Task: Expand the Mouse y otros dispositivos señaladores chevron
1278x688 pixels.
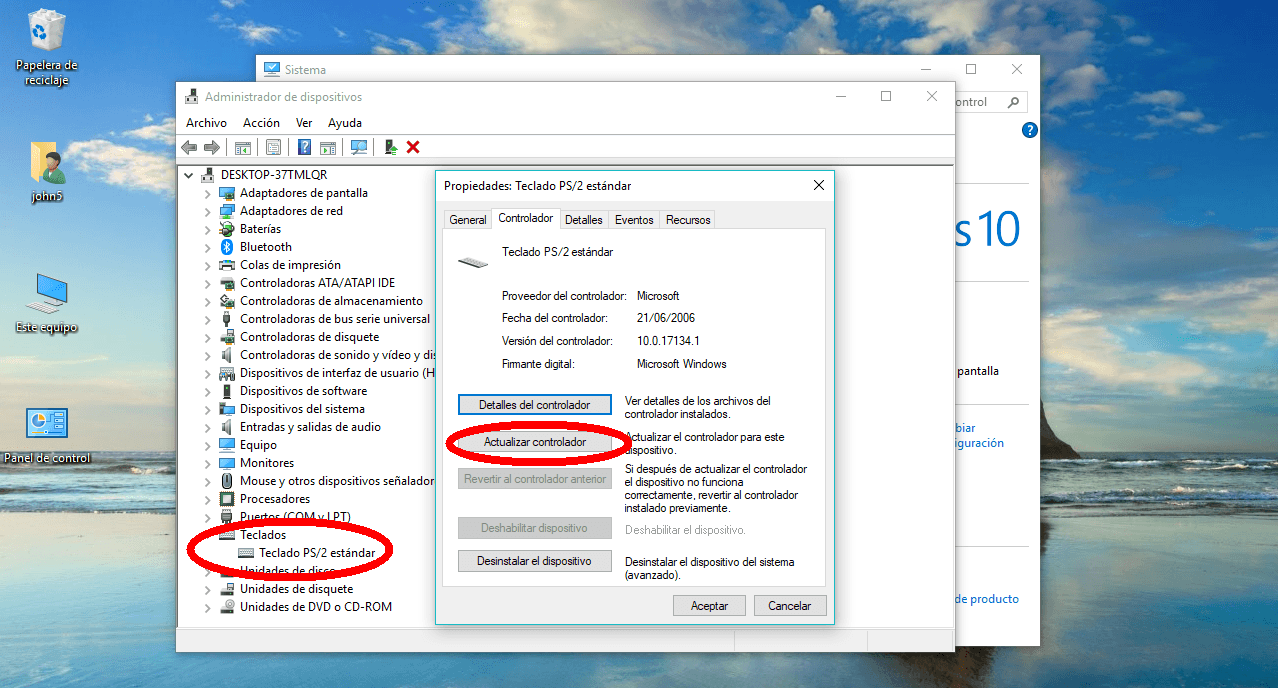Action: point(208,481)
